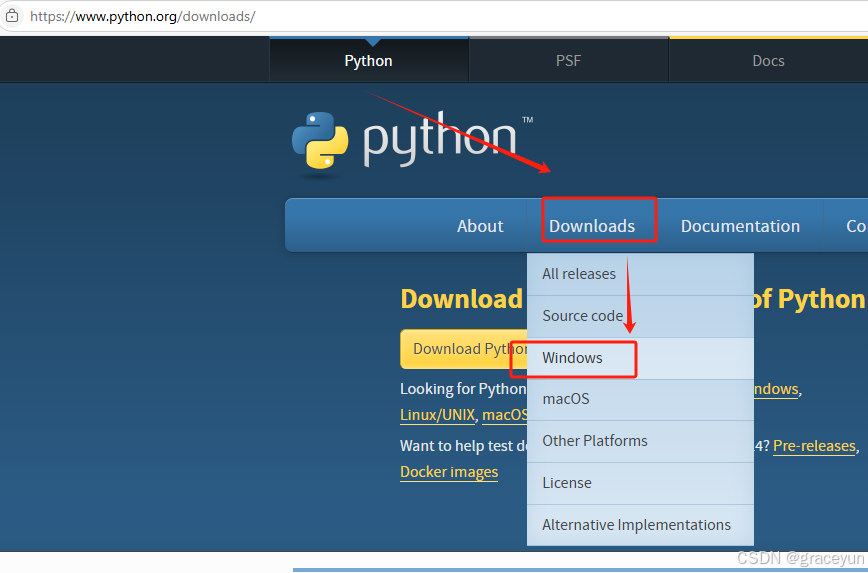868x573 pixels.
Task: Choose All releases from Downloads menu
Action: tap(640, 274)
